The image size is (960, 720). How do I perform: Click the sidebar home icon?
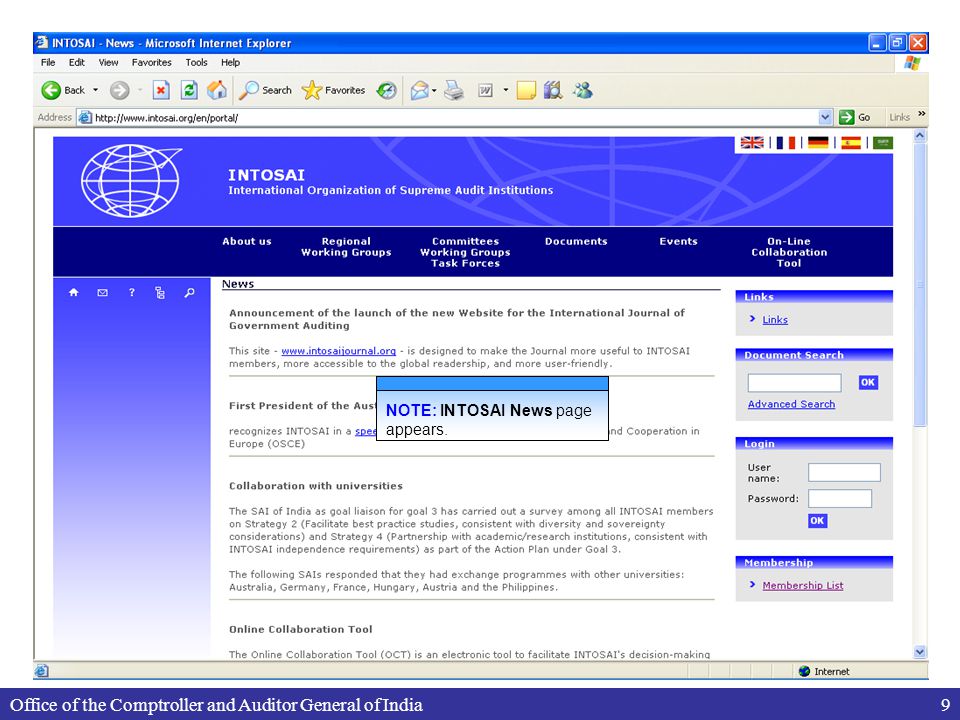pos(73,293)
